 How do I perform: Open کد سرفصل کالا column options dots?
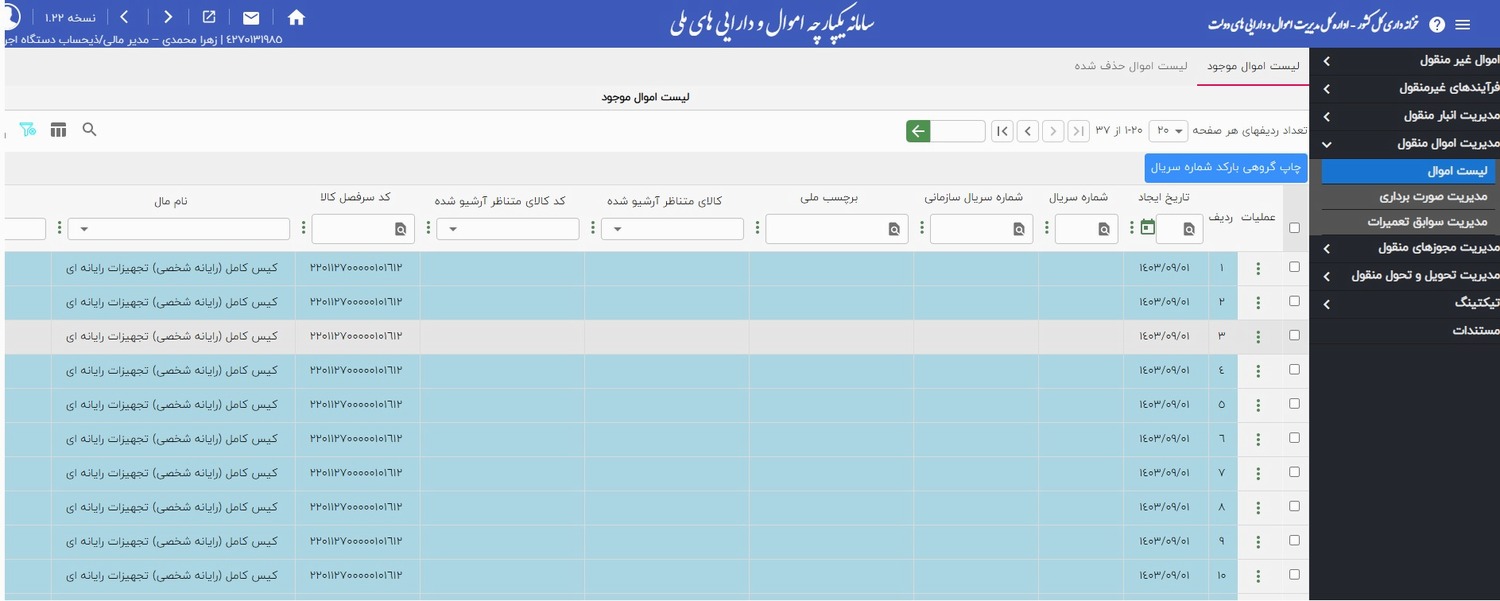pos(303,228)
